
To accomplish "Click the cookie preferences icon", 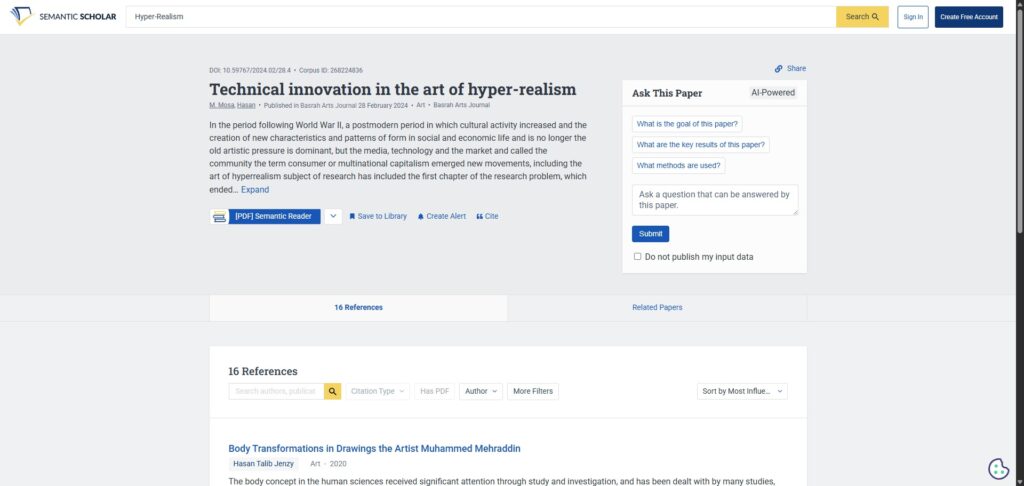I will (x=998, y=468).
